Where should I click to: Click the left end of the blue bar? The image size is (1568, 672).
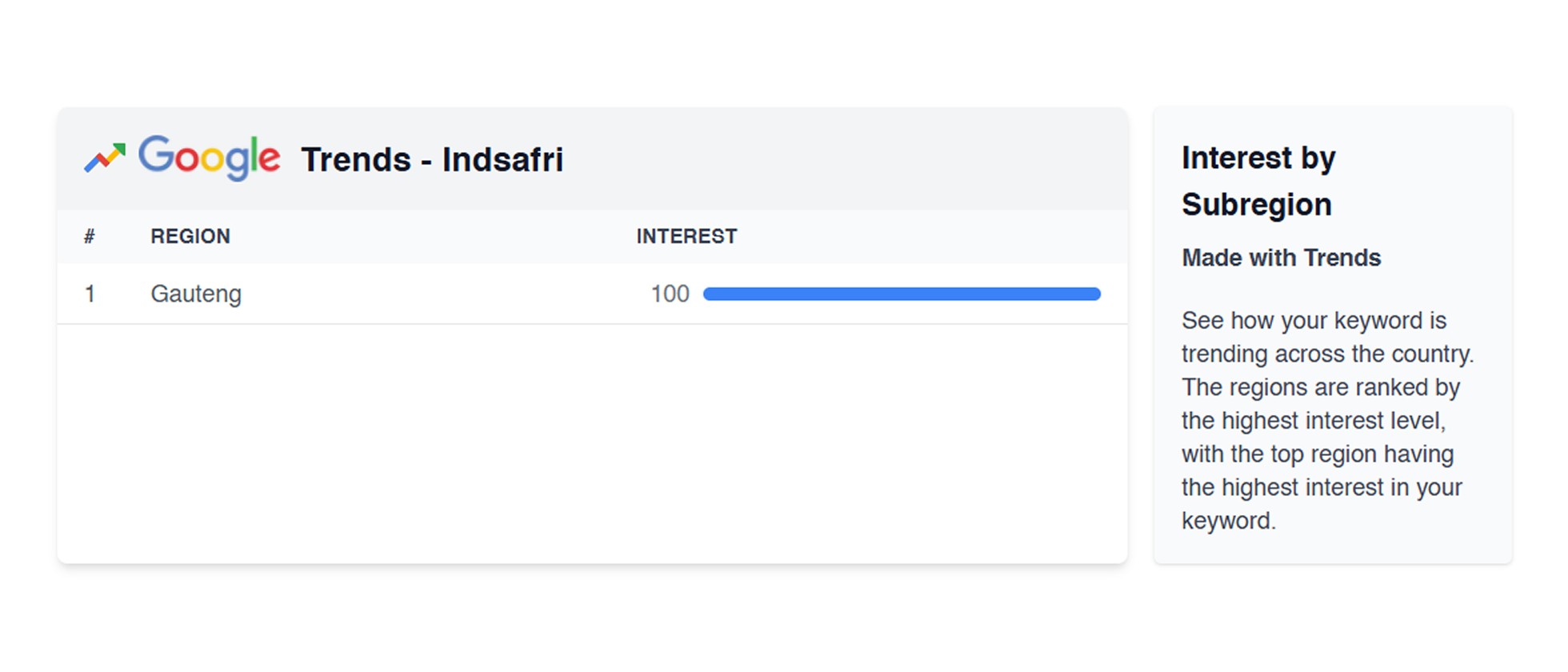[x=709, y=294]
